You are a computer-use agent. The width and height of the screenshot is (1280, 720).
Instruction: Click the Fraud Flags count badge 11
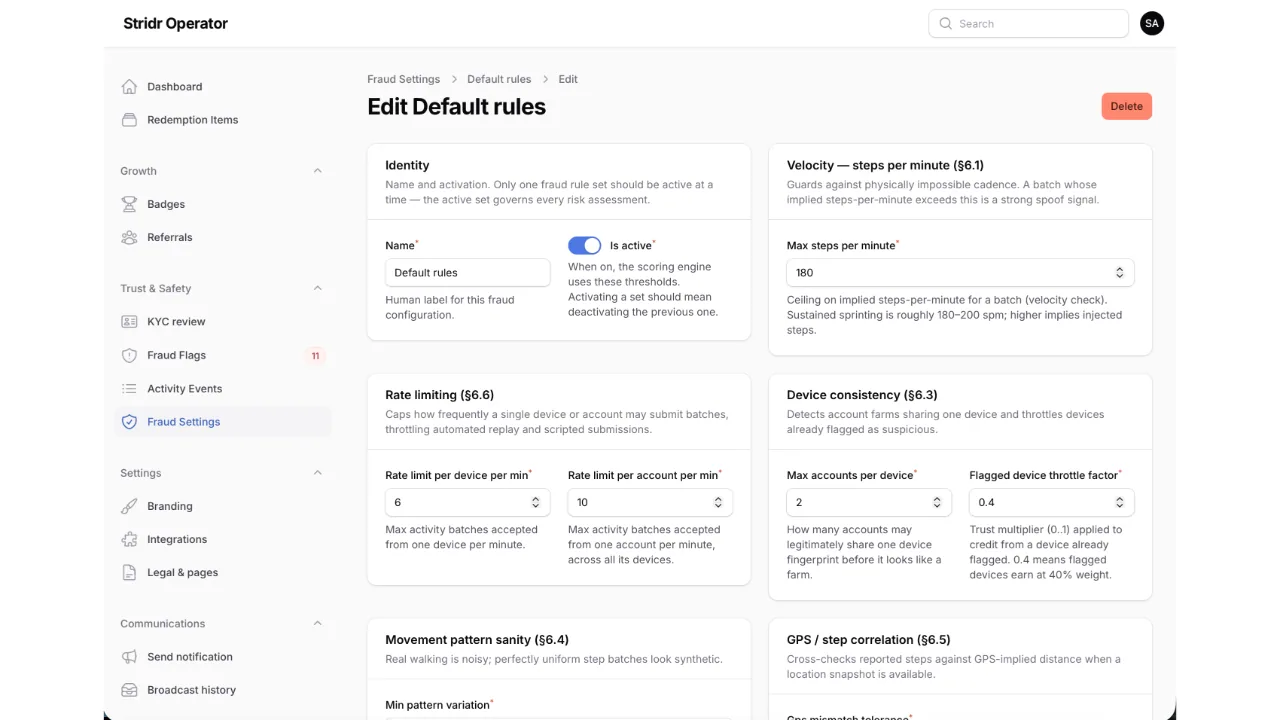coord(315,355)
